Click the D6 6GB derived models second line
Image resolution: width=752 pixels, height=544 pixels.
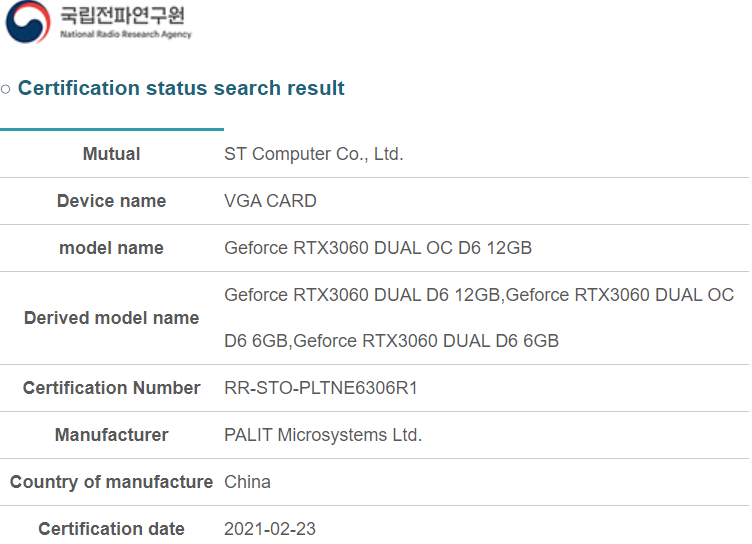coord(391,341)
